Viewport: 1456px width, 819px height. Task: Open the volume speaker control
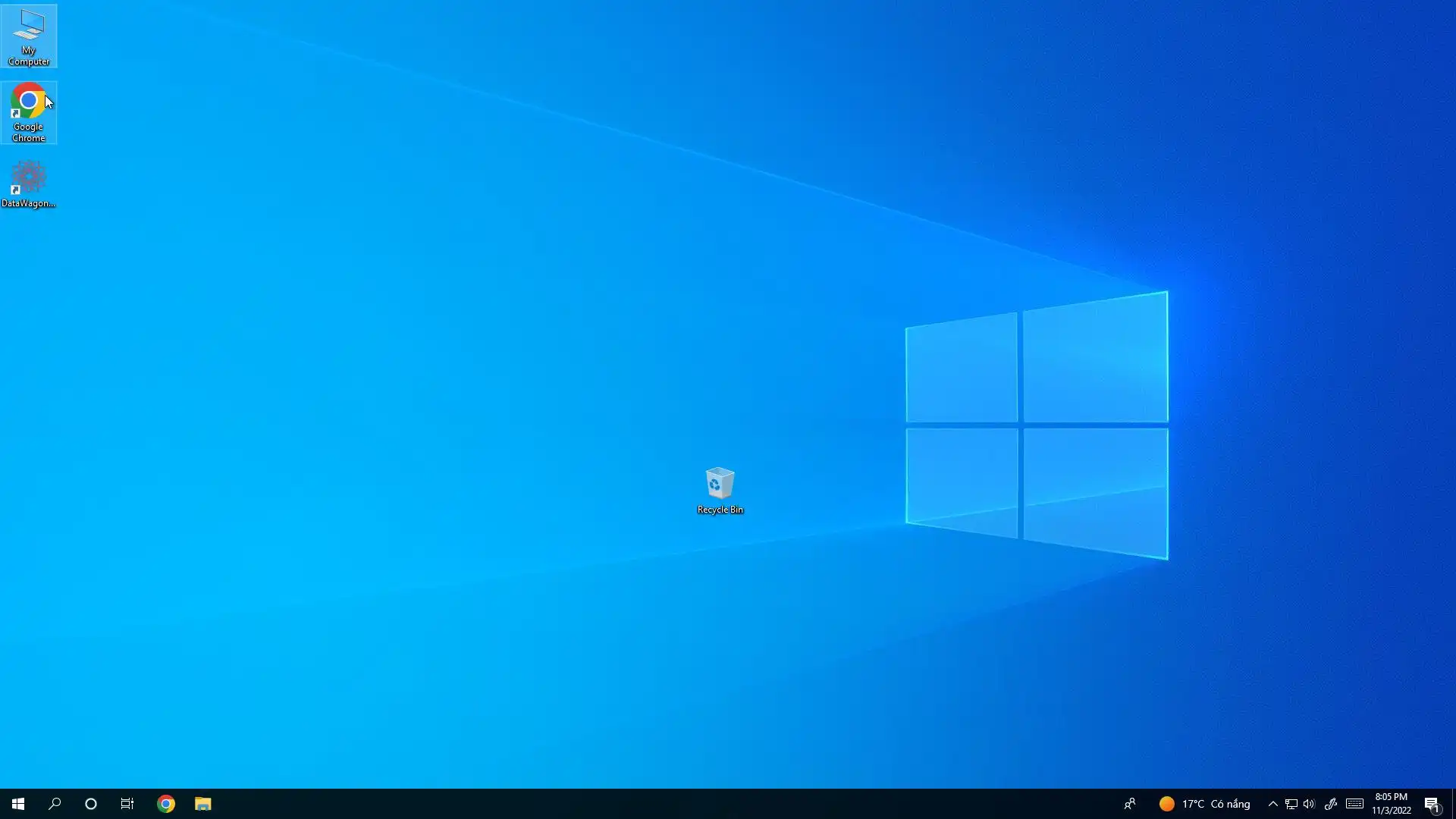1309,804
